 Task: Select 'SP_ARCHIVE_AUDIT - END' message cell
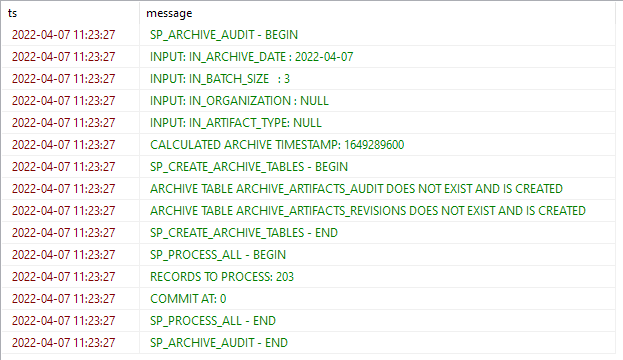coord(377,343)
